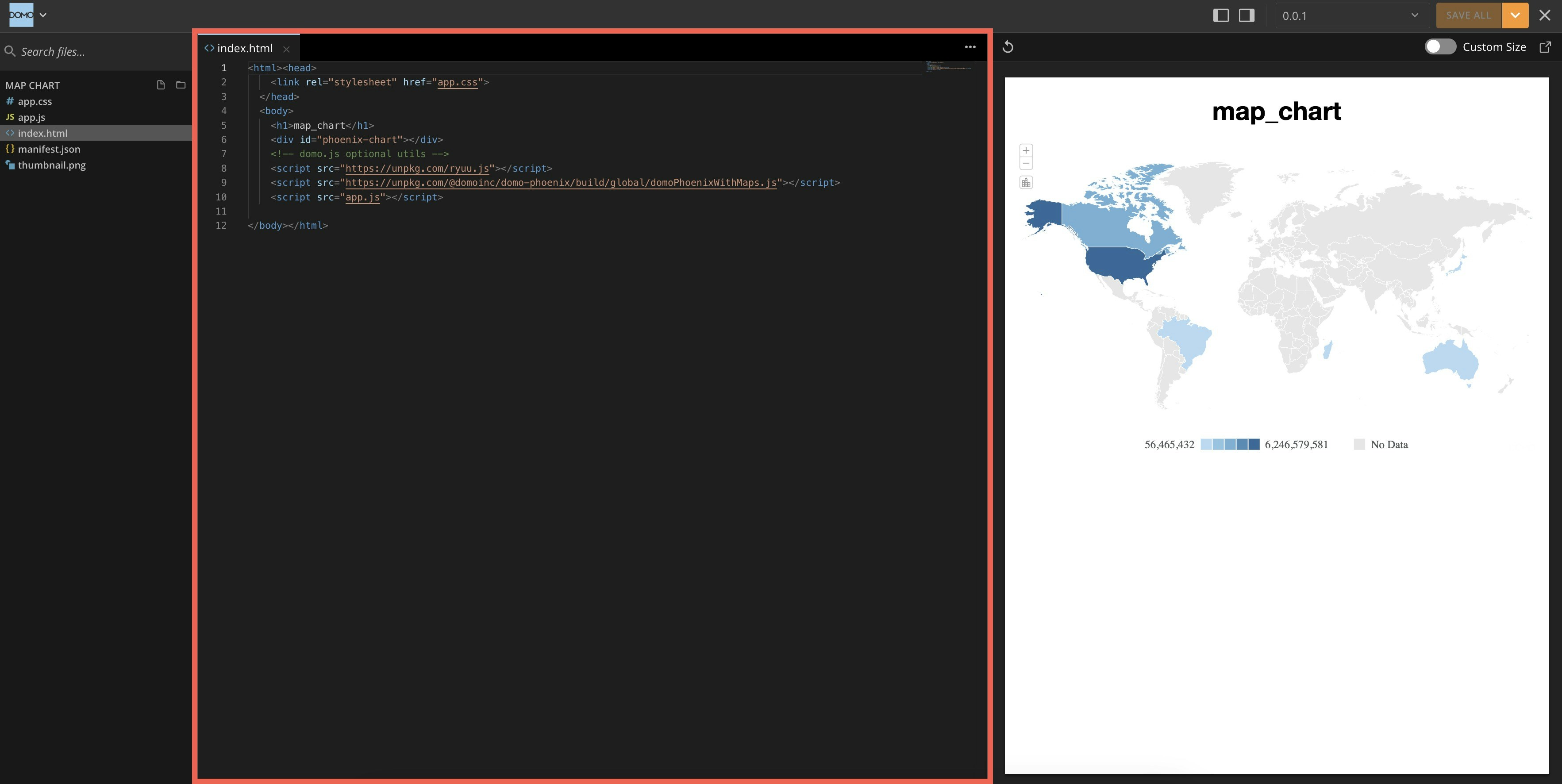Screen dimensions: 1562x784
Task: Toggle the right panel layout view
Action: pyautogui.click(x=1246, y=15)
